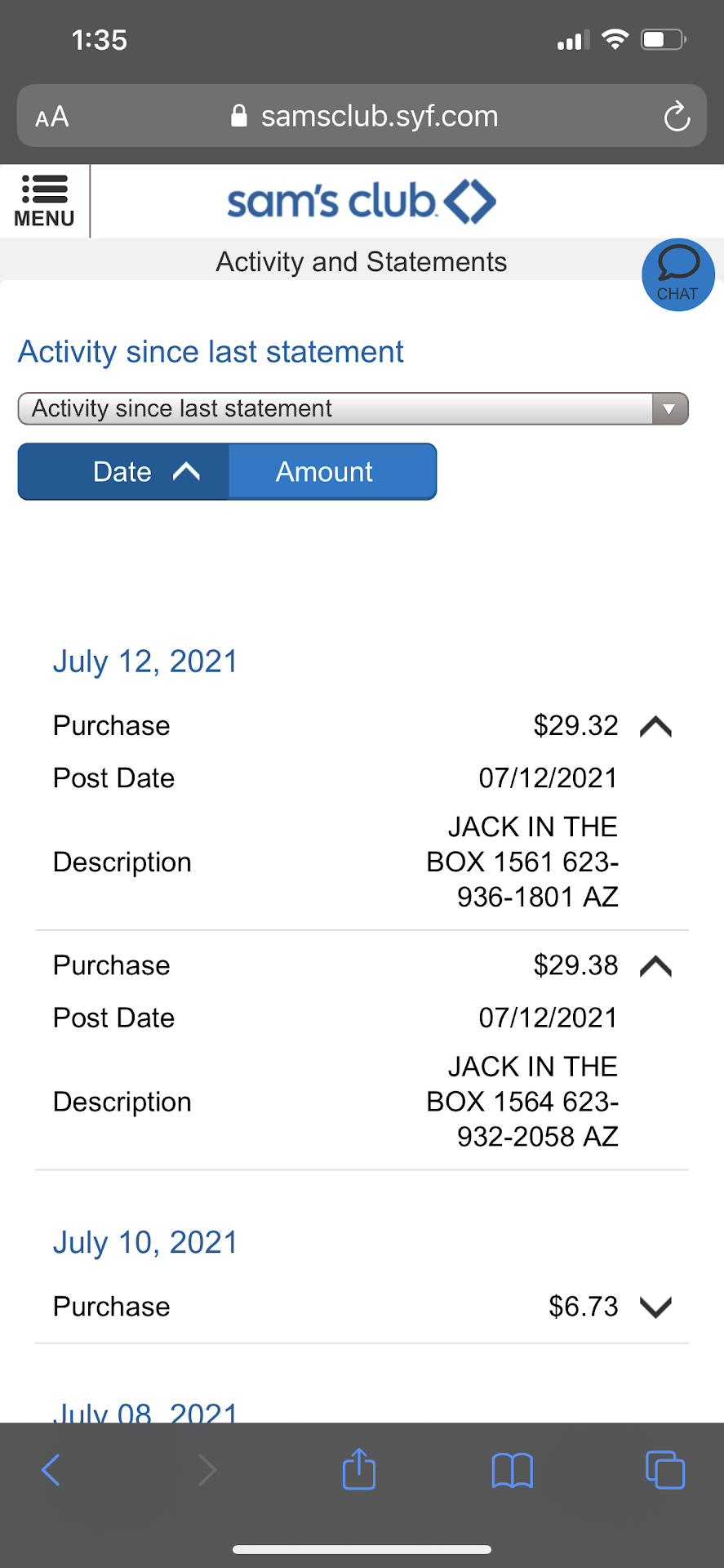Tap the Activity and Statements page title

(x=361, y=262)
